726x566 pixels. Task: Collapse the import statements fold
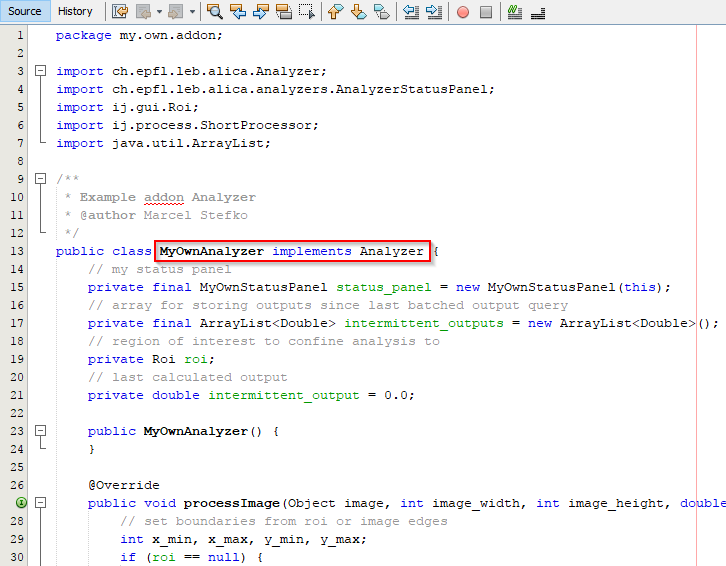(41, 71)
